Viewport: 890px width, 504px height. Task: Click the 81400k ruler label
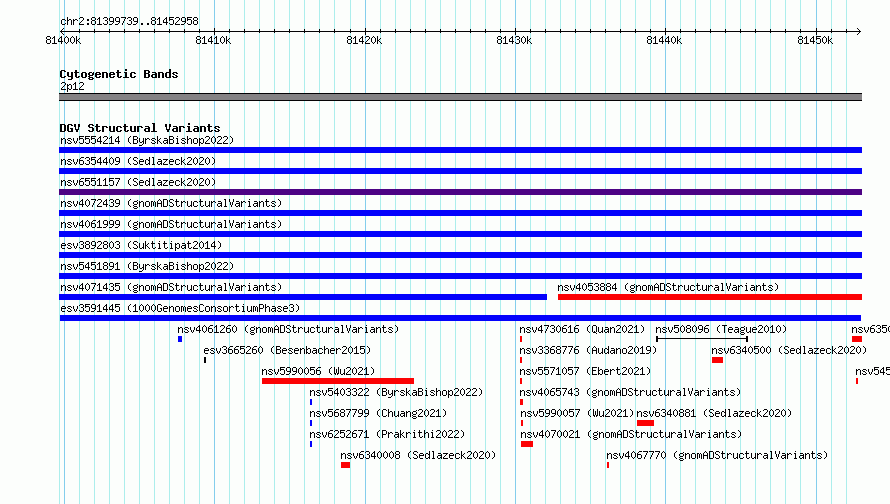(63, 40)
